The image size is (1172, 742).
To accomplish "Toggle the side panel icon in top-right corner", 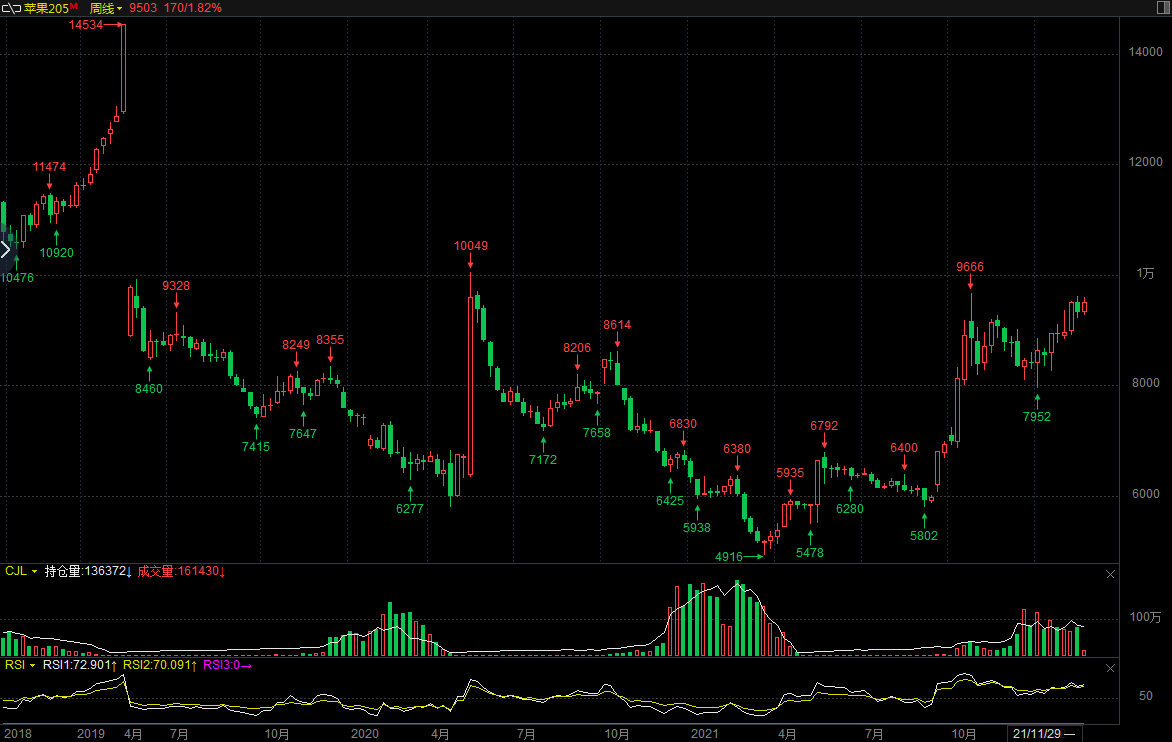I will coord(1163,7).
